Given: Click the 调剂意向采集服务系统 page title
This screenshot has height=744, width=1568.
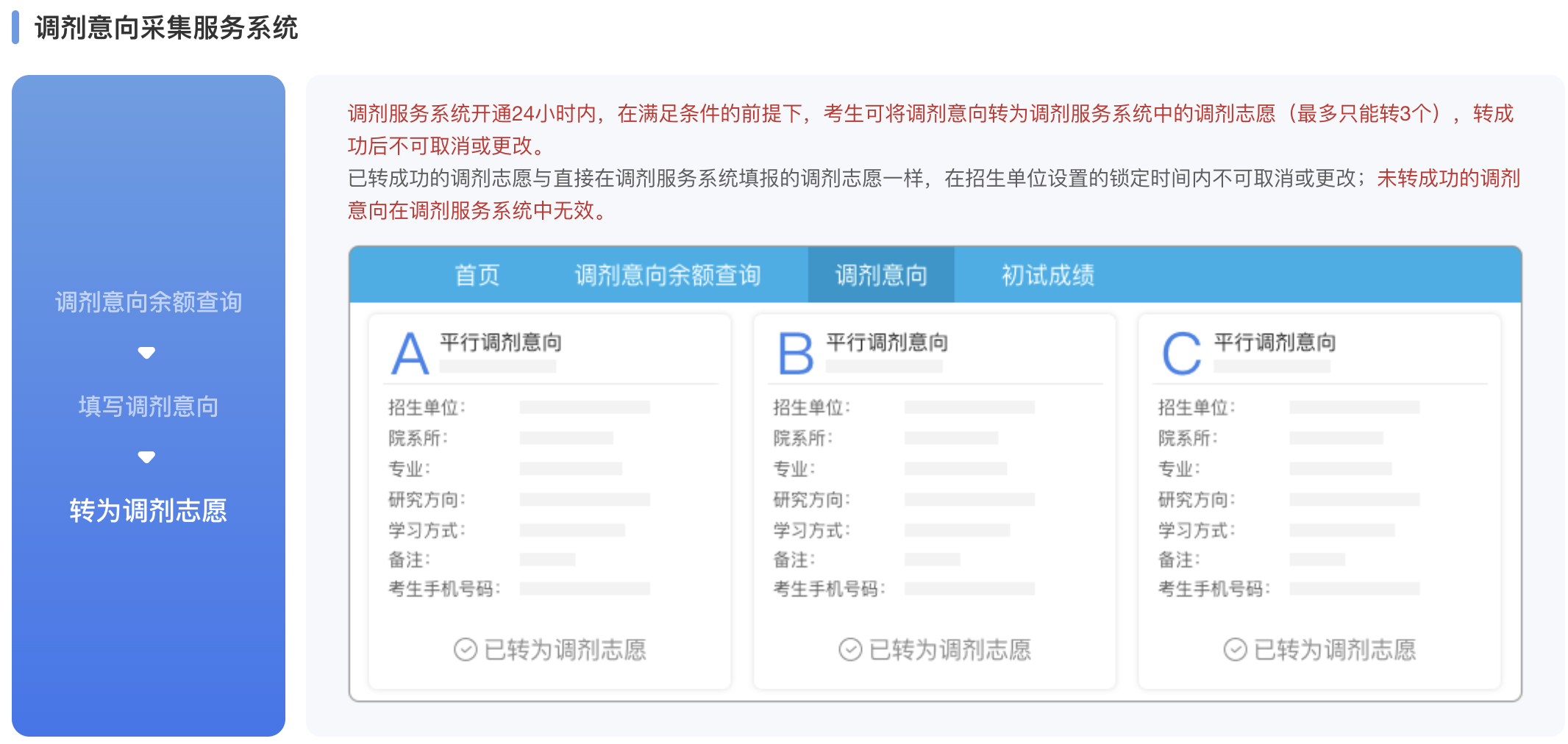Looking at the screenshot, I should click(166, 28).
